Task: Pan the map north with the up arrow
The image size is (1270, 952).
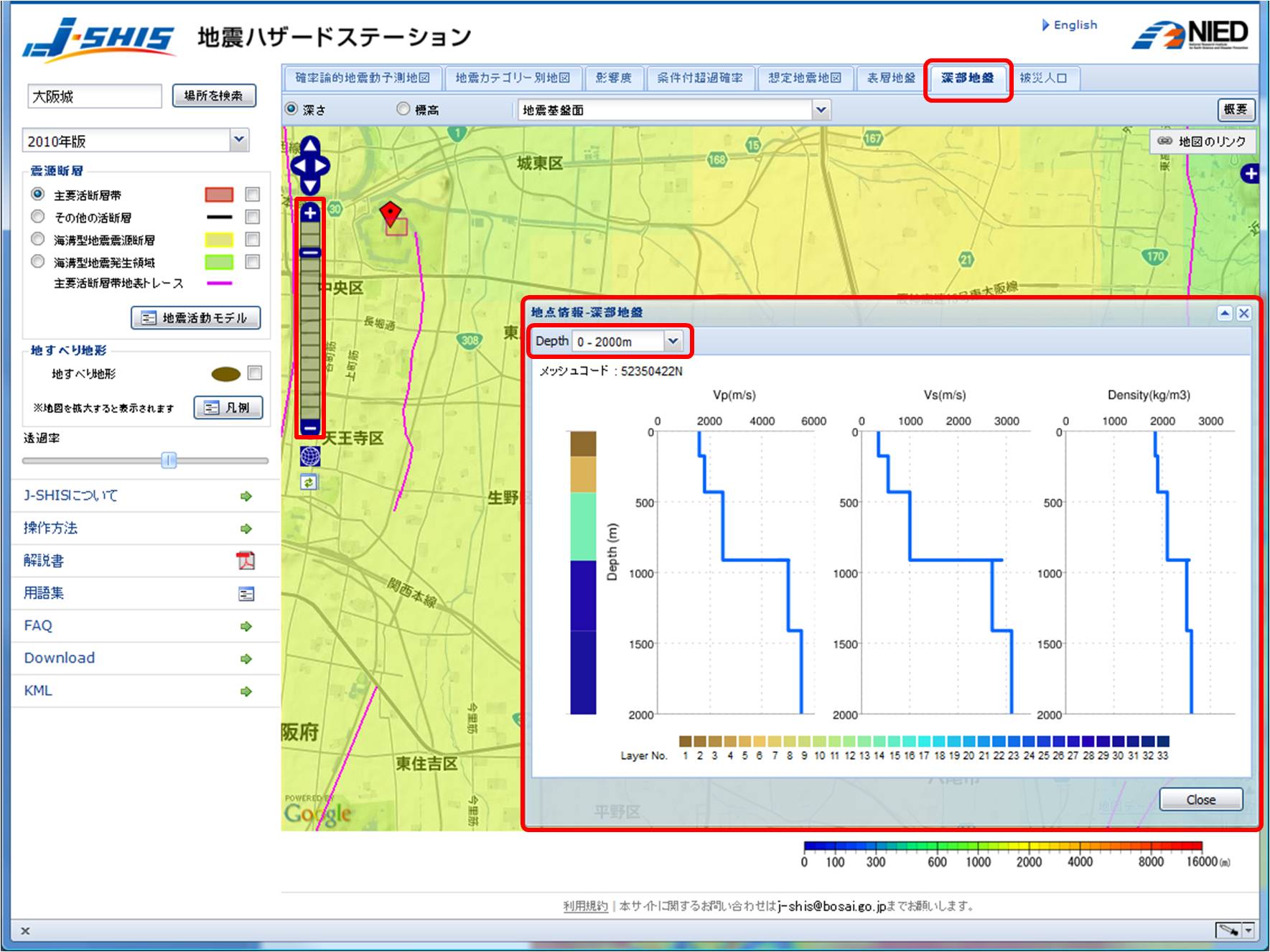Action: tap(309, 146)
